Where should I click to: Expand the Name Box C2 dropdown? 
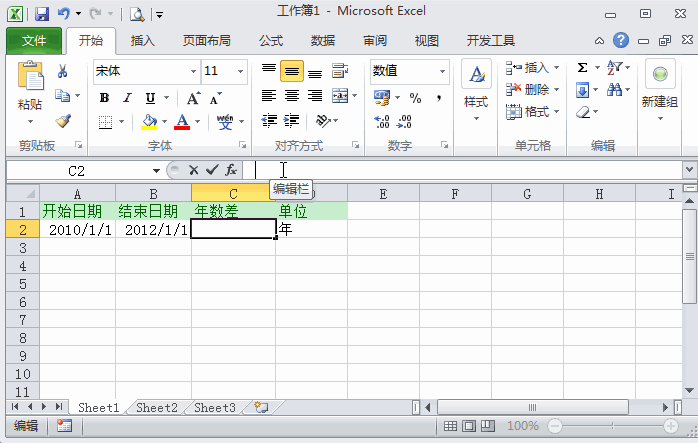156,171
